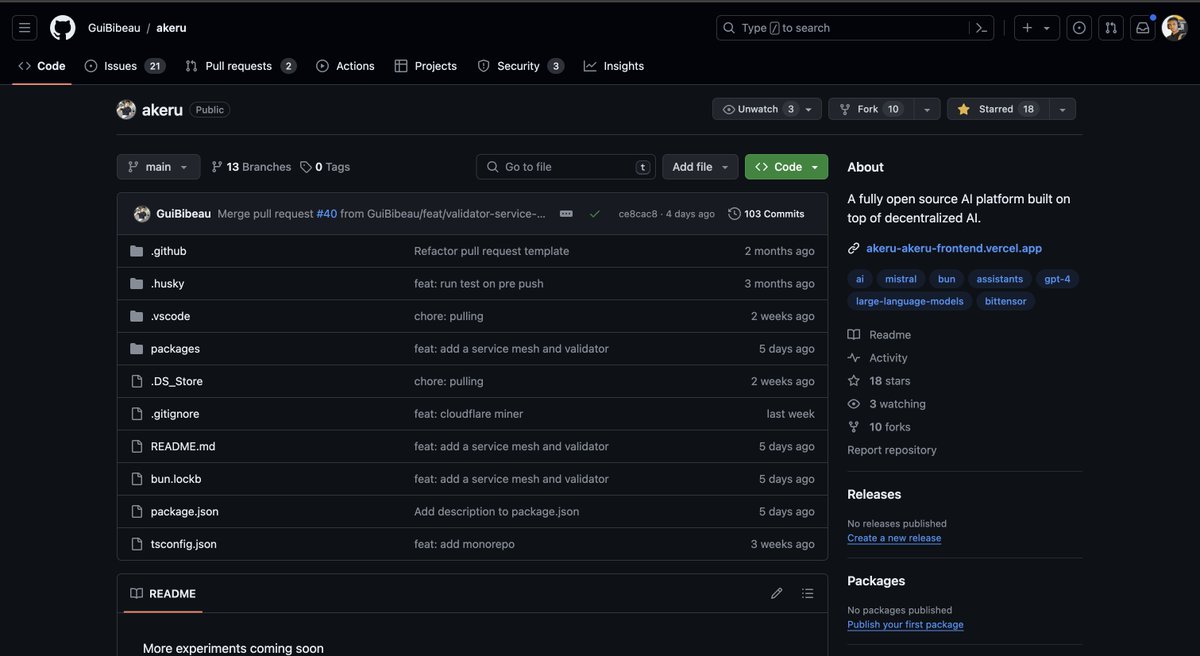1200x656 pixels.
Task: View the 13 Branches link
Action: [251, 167]
